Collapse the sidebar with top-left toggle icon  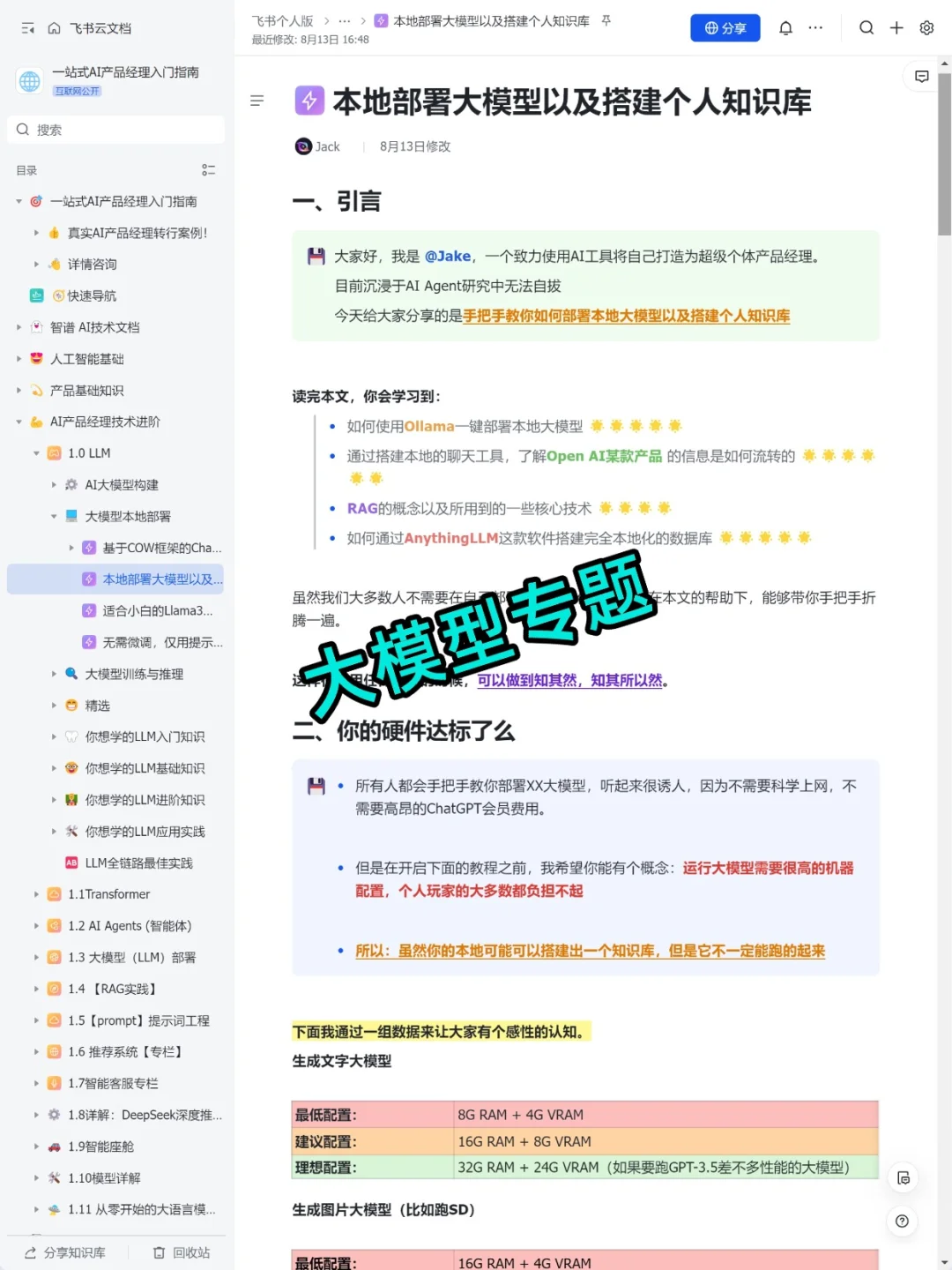click(27, 28)
